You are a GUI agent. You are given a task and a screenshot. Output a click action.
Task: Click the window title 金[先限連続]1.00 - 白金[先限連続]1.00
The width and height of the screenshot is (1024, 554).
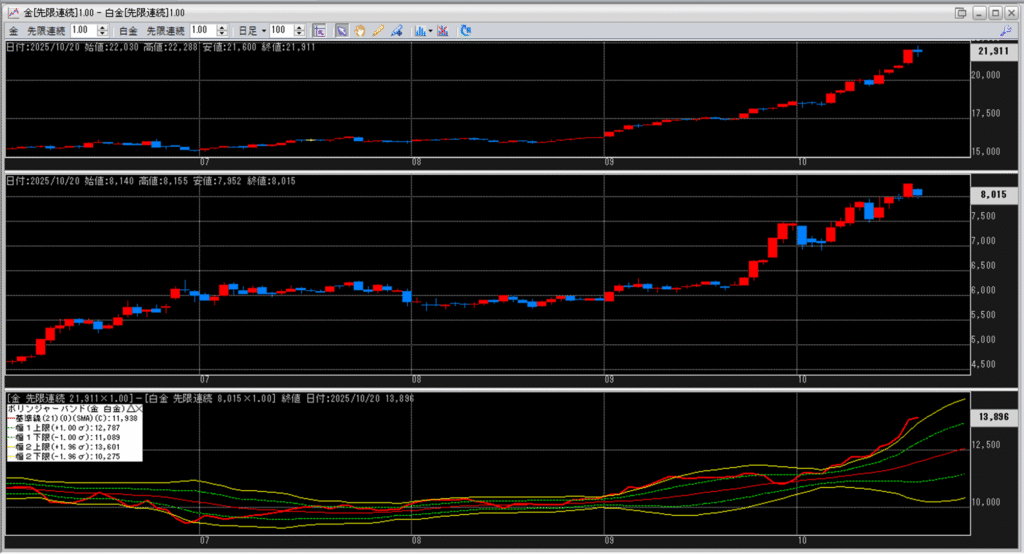pyautogui.click(x=104, y=12)
